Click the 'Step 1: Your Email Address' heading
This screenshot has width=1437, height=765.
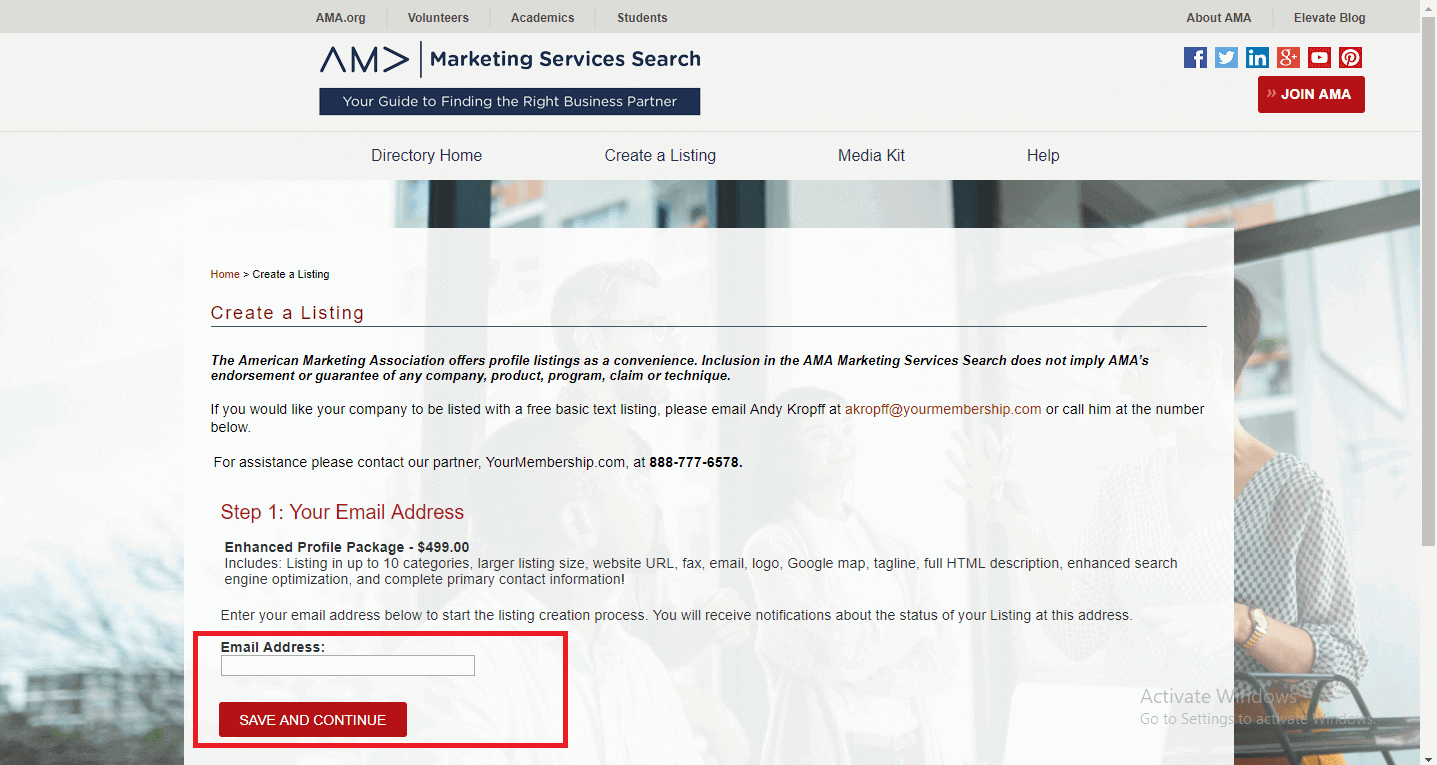[342, 512]
